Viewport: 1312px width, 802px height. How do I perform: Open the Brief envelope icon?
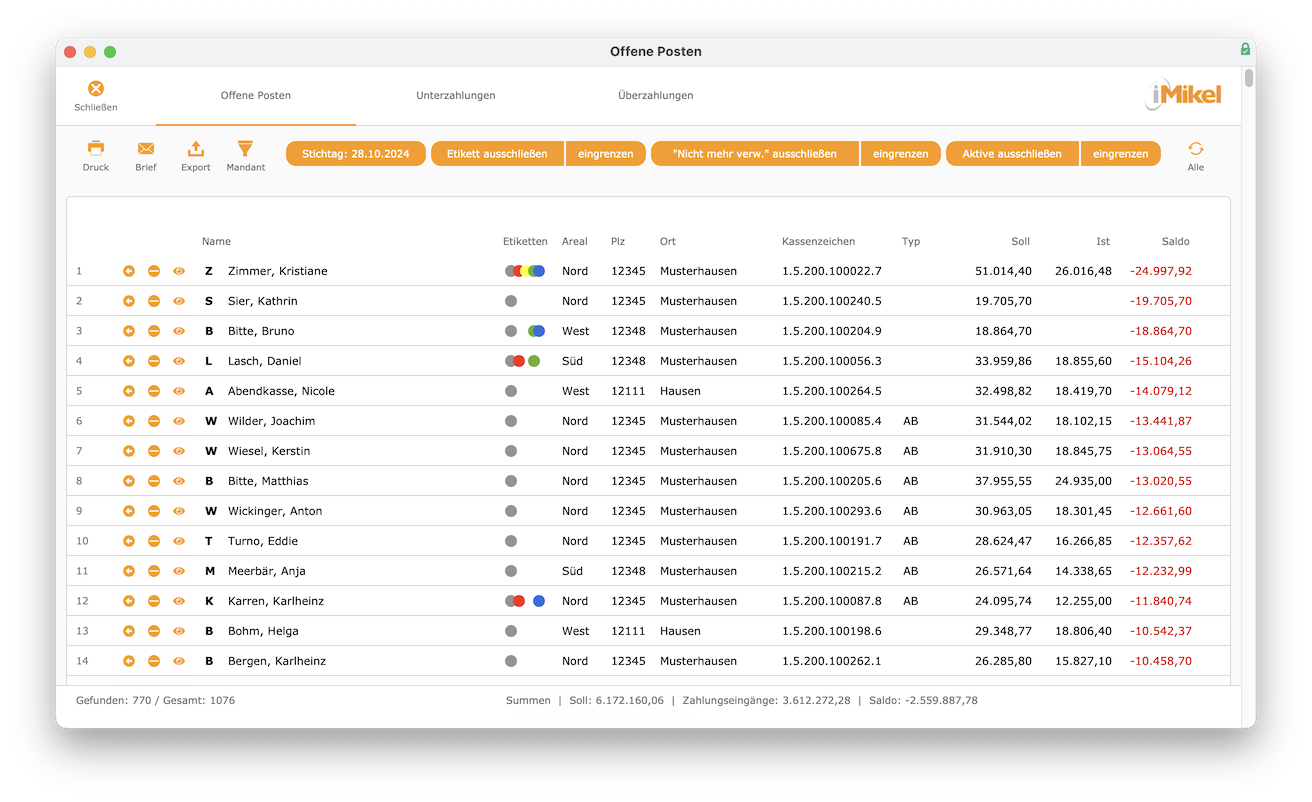click(x=146, y=148)
